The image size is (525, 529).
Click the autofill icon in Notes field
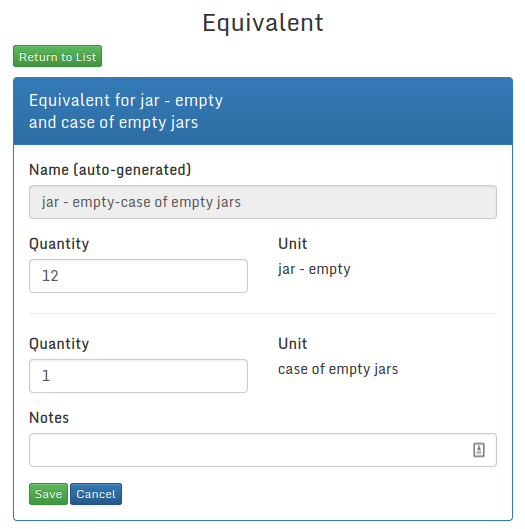pos(479,450)
